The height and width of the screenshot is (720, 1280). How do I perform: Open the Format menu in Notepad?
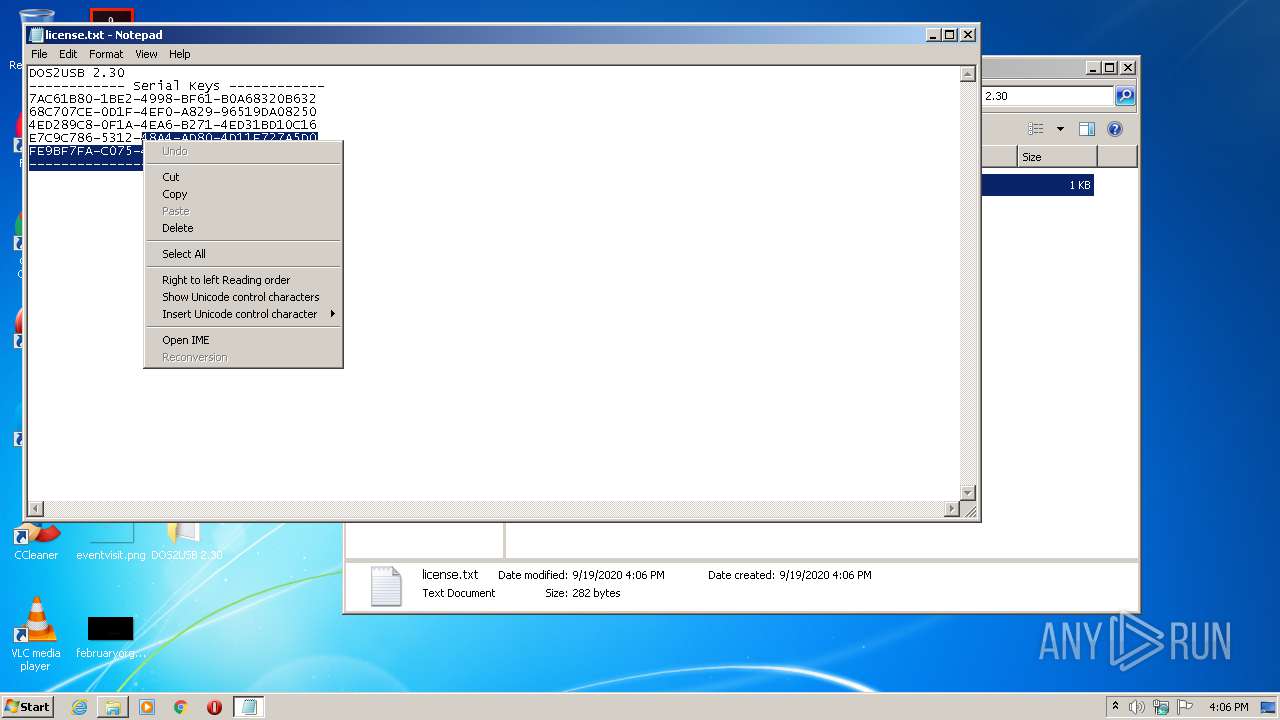pyautogui.click(x=106, y=54)
